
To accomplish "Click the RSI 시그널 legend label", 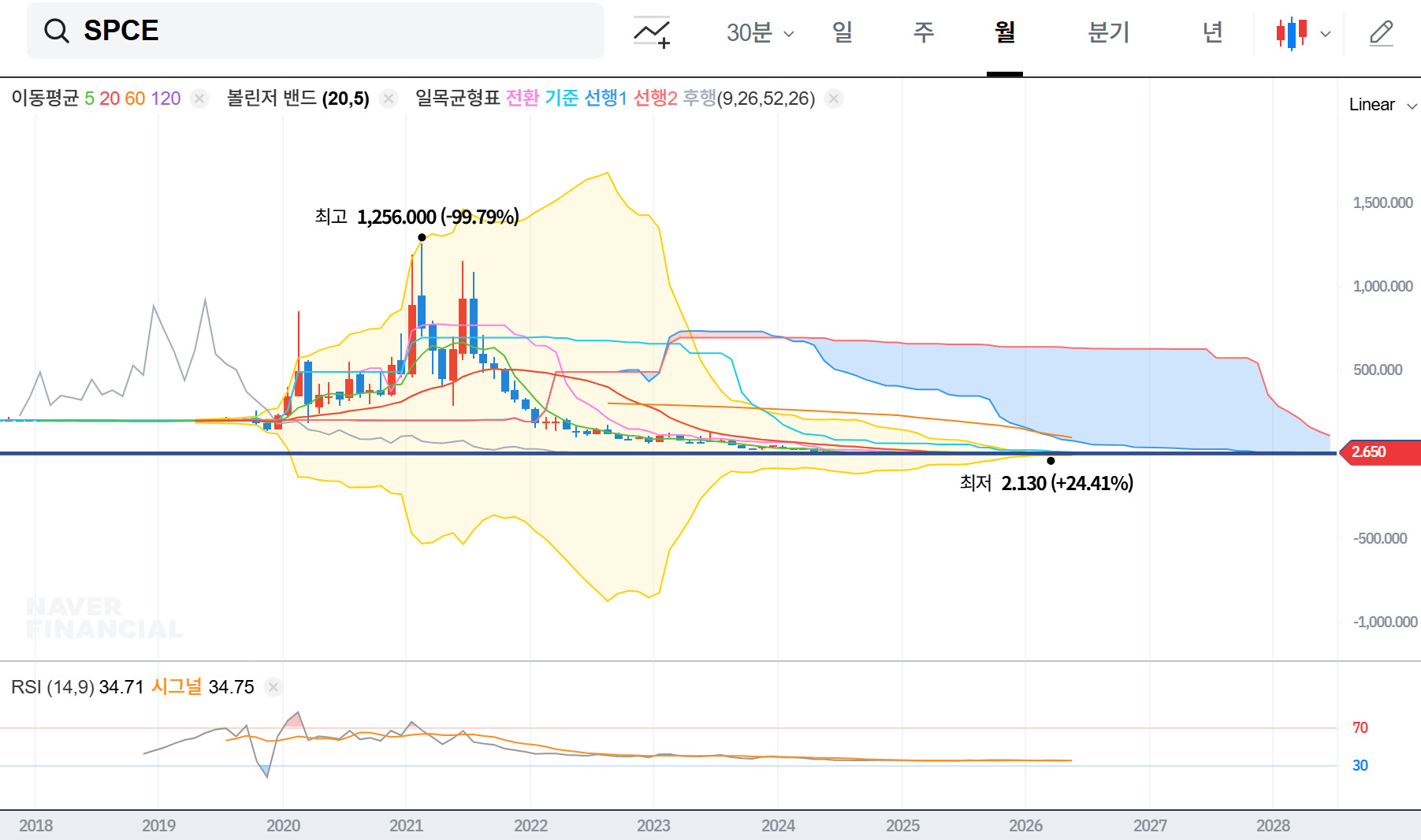I will (177, 687).
